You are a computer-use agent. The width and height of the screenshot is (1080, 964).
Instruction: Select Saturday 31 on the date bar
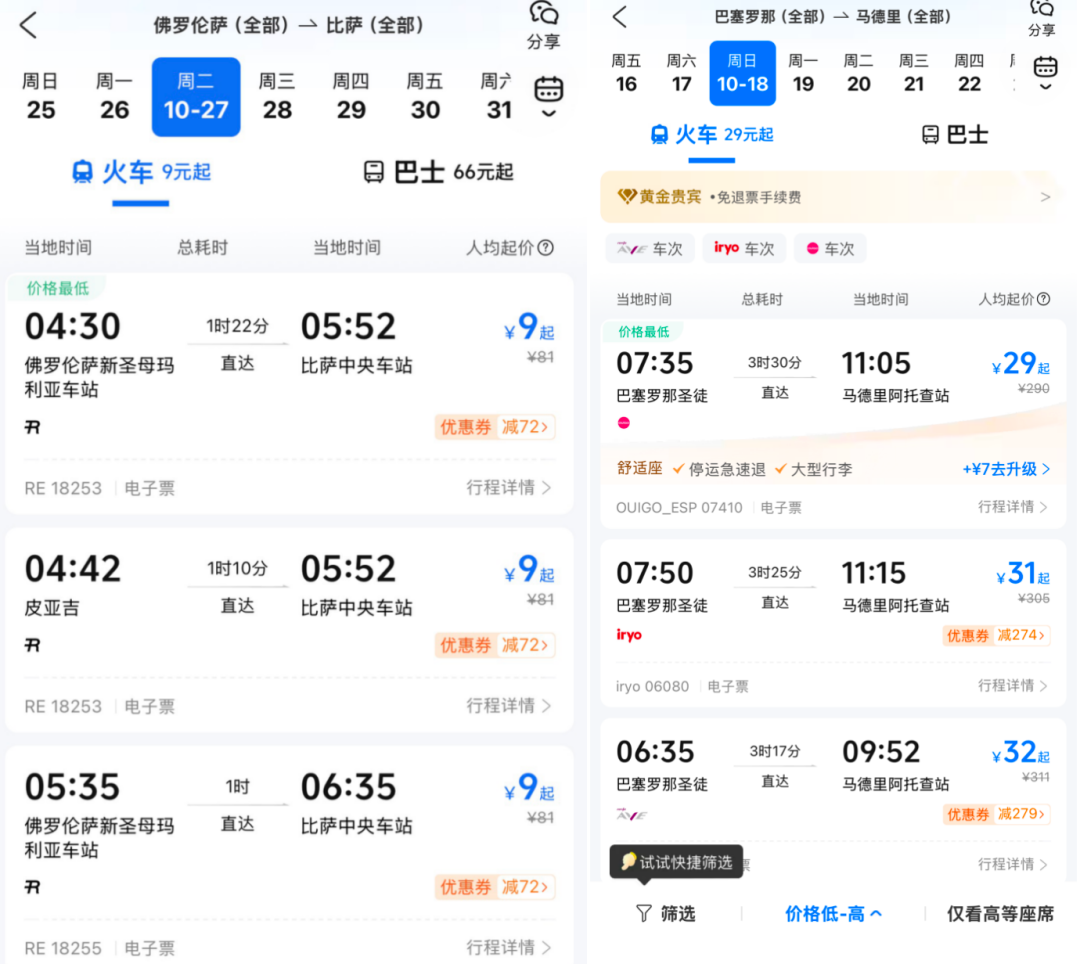click(x=497, y=97)
